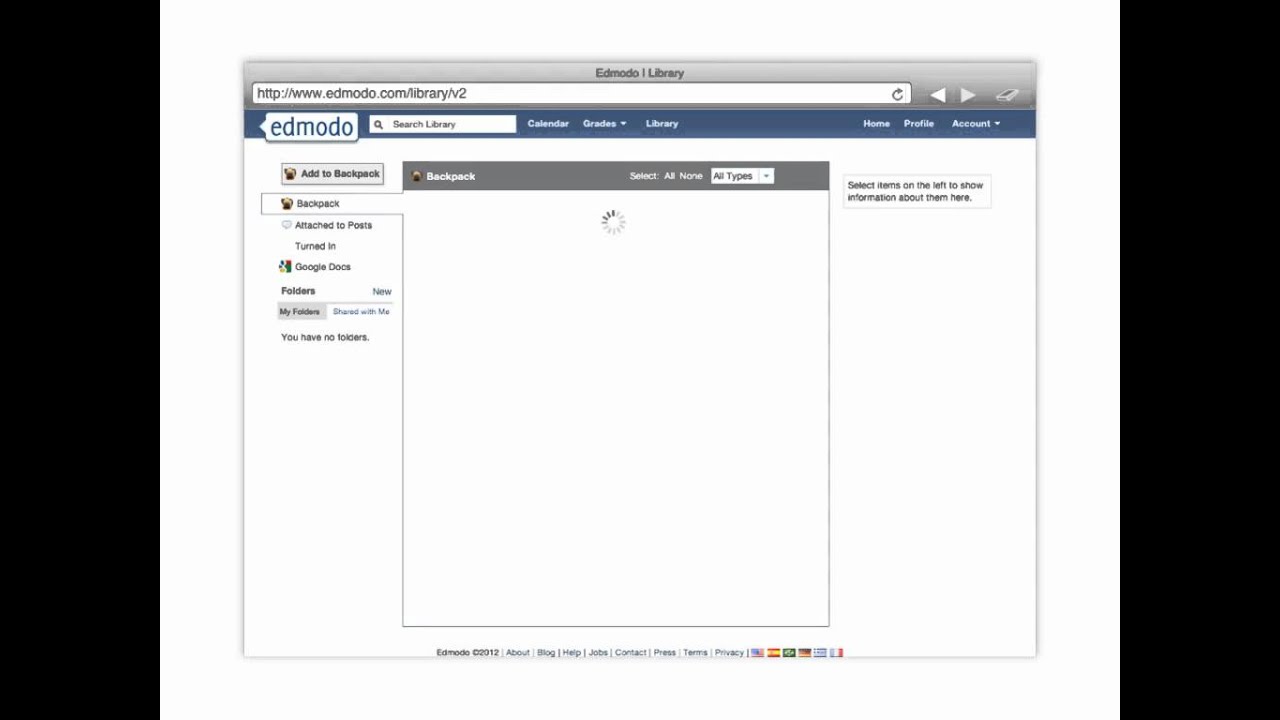Viewport: 1280px width, 720px height.
Task: Click the Add to Backpack button
Action: click(332, 174)
